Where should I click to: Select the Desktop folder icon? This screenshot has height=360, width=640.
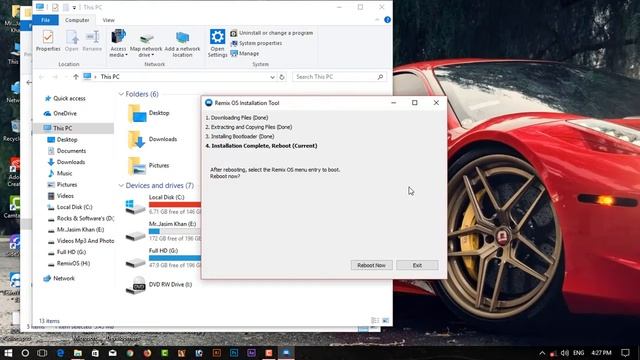click(137, 113)
